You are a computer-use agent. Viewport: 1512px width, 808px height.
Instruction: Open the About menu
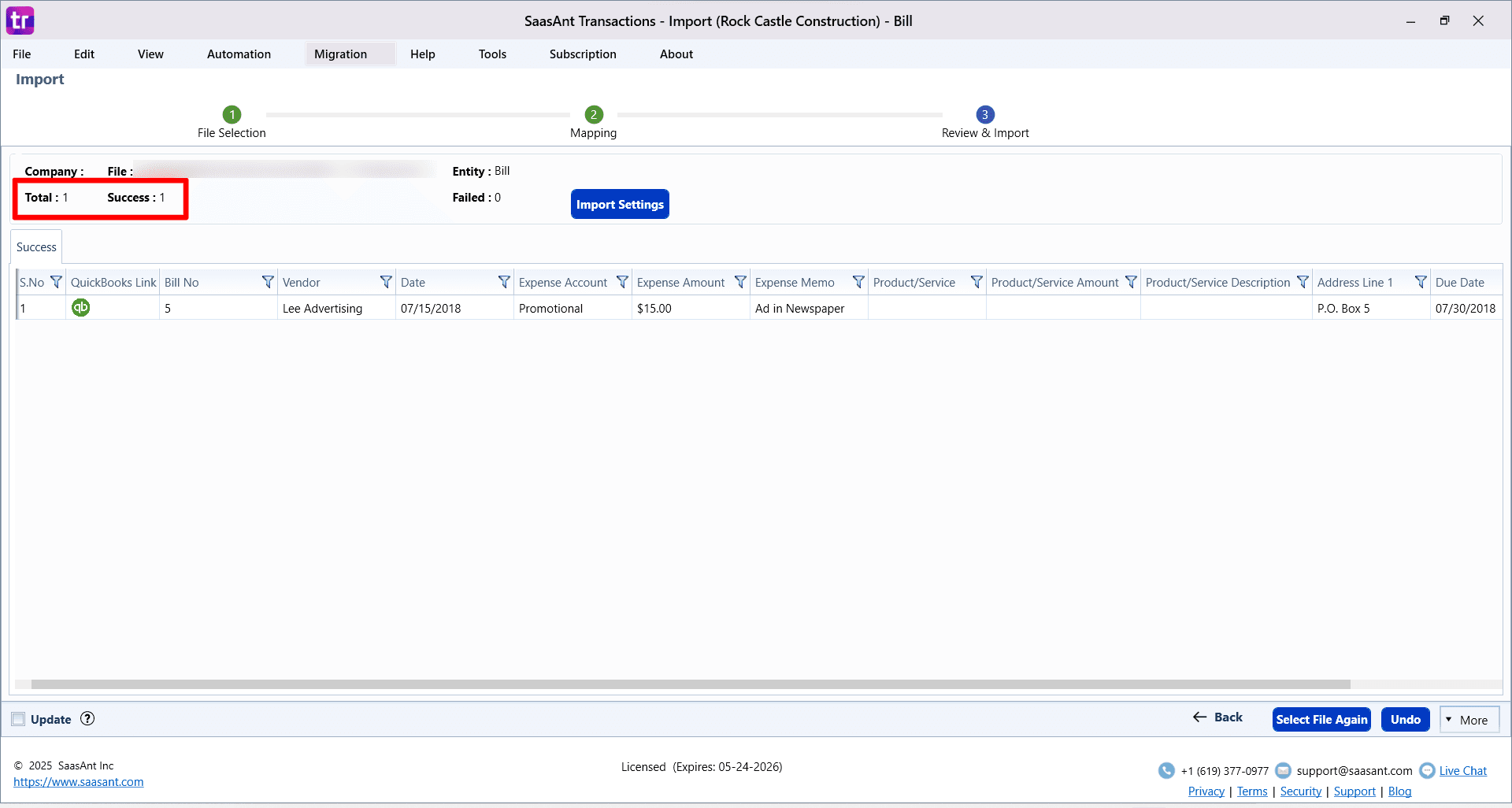[676, 54]
